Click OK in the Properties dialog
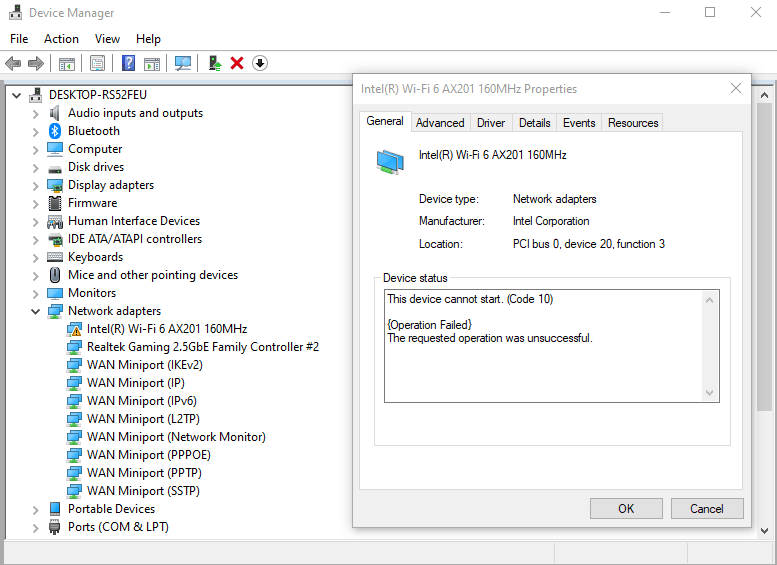Screen dimensions: 777x565 [626, 508]
